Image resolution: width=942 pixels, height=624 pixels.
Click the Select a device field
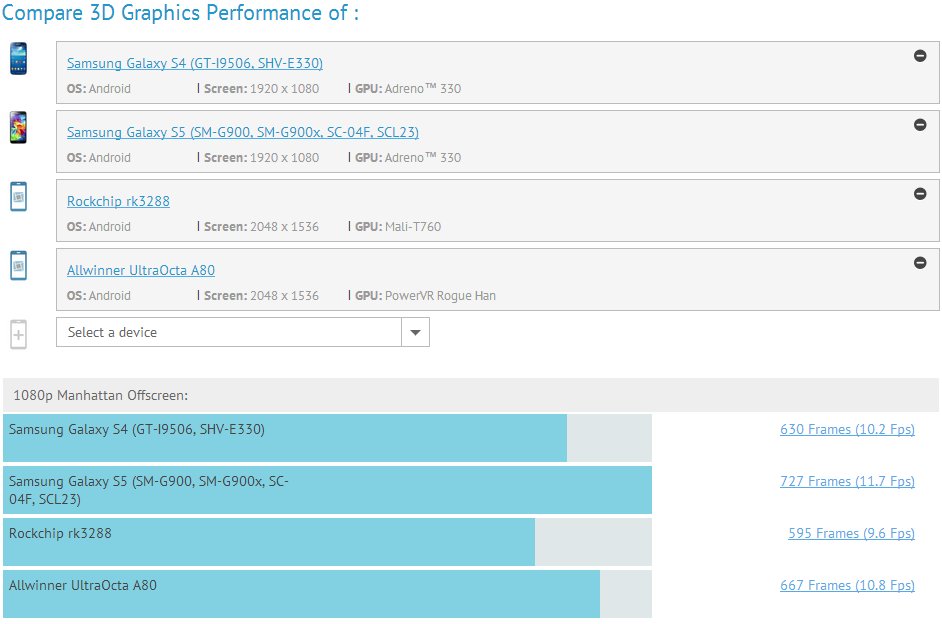[x=229, y=333]
